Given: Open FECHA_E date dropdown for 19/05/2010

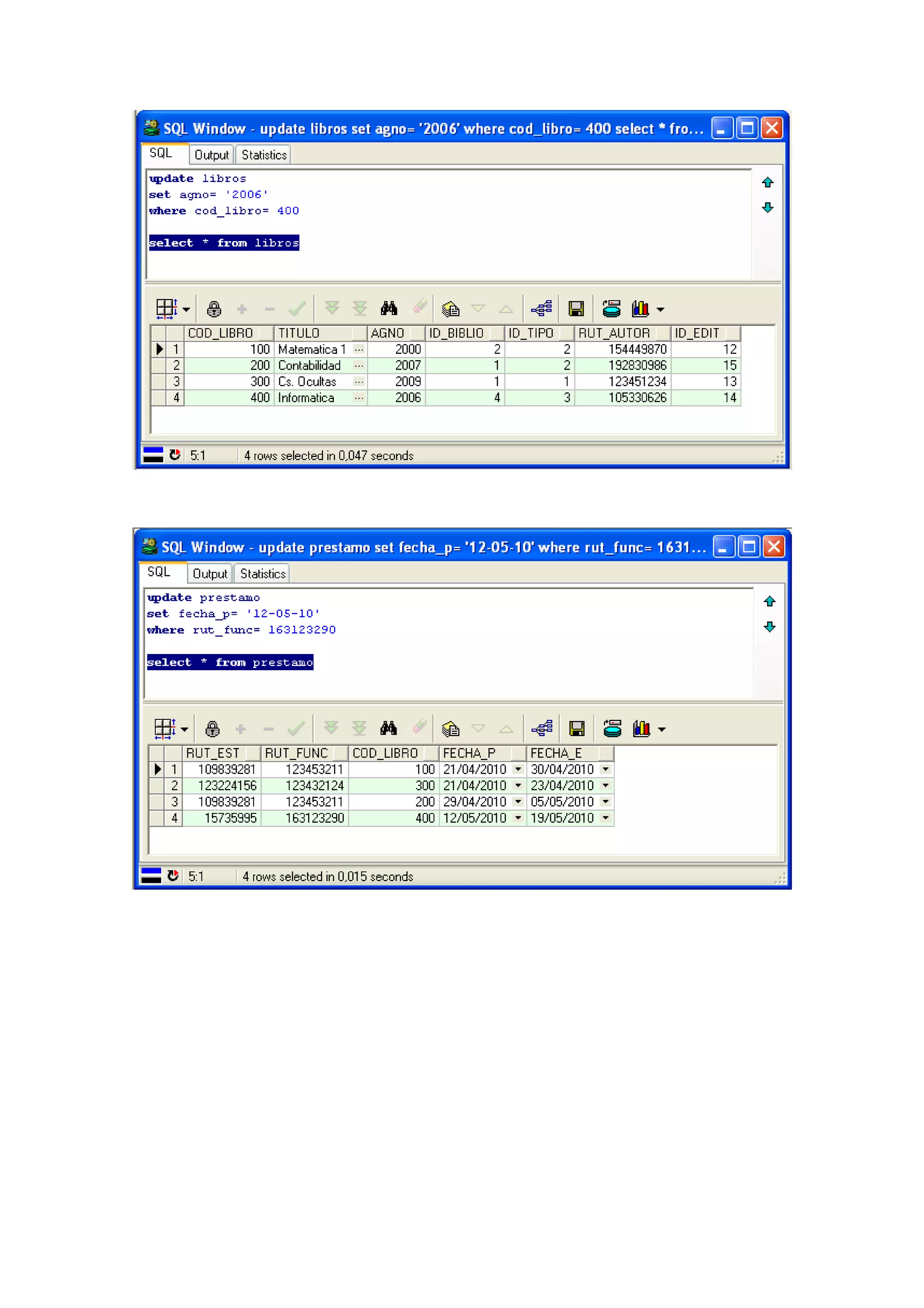Looking at the screenshot, I should tap(606, 818).
